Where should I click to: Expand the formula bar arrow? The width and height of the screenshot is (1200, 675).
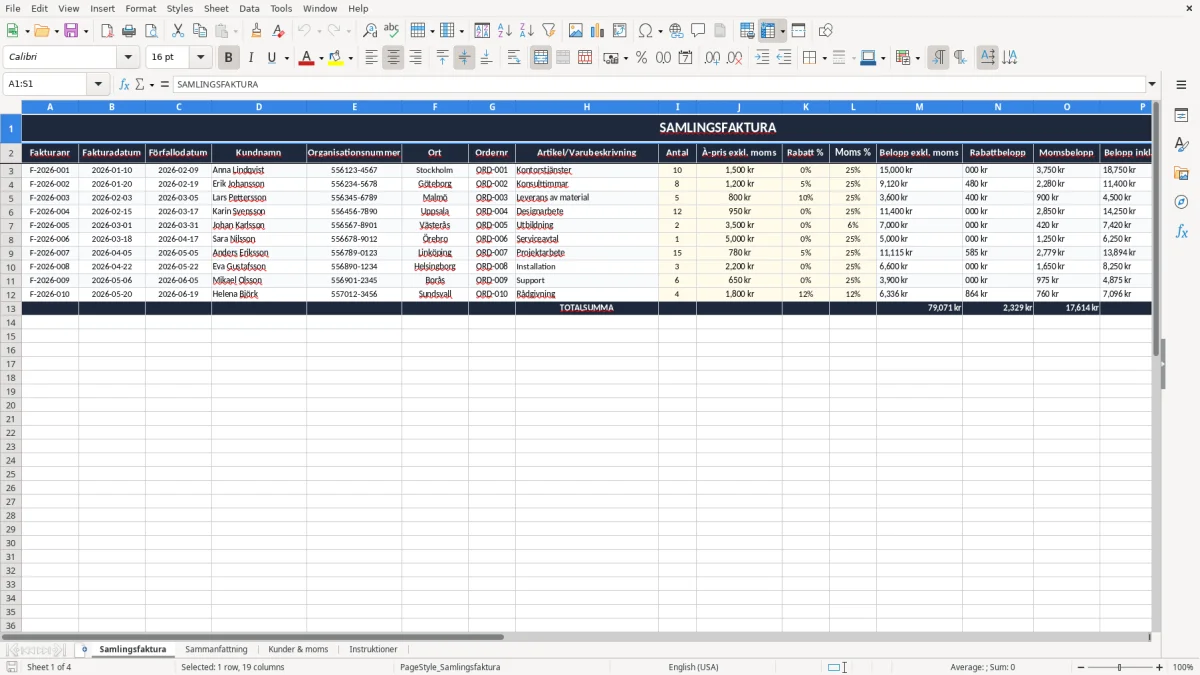tap(1152, 85)
